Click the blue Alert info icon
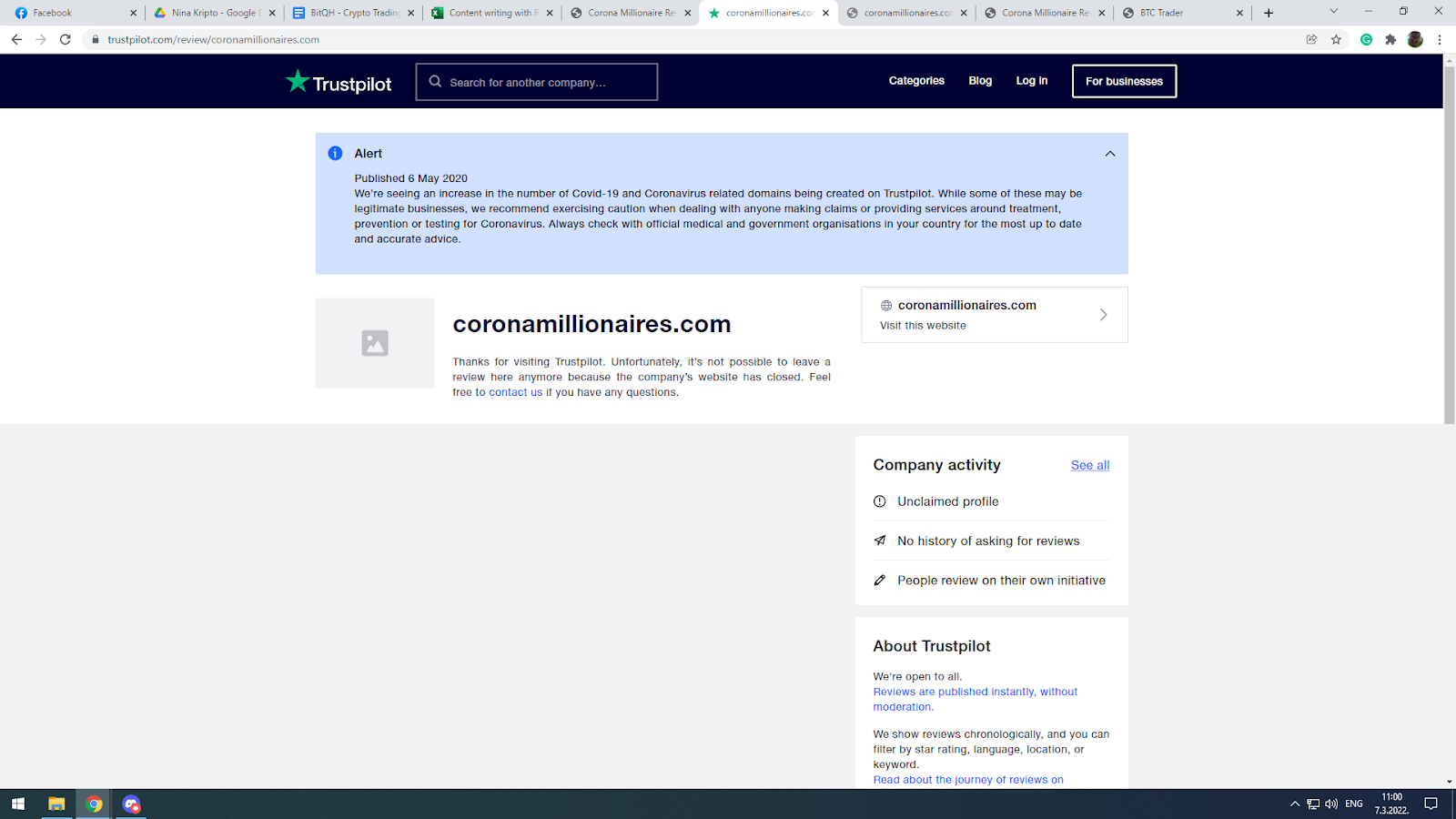Viewport: 1456px width, 819px height. tap(335, 154)
